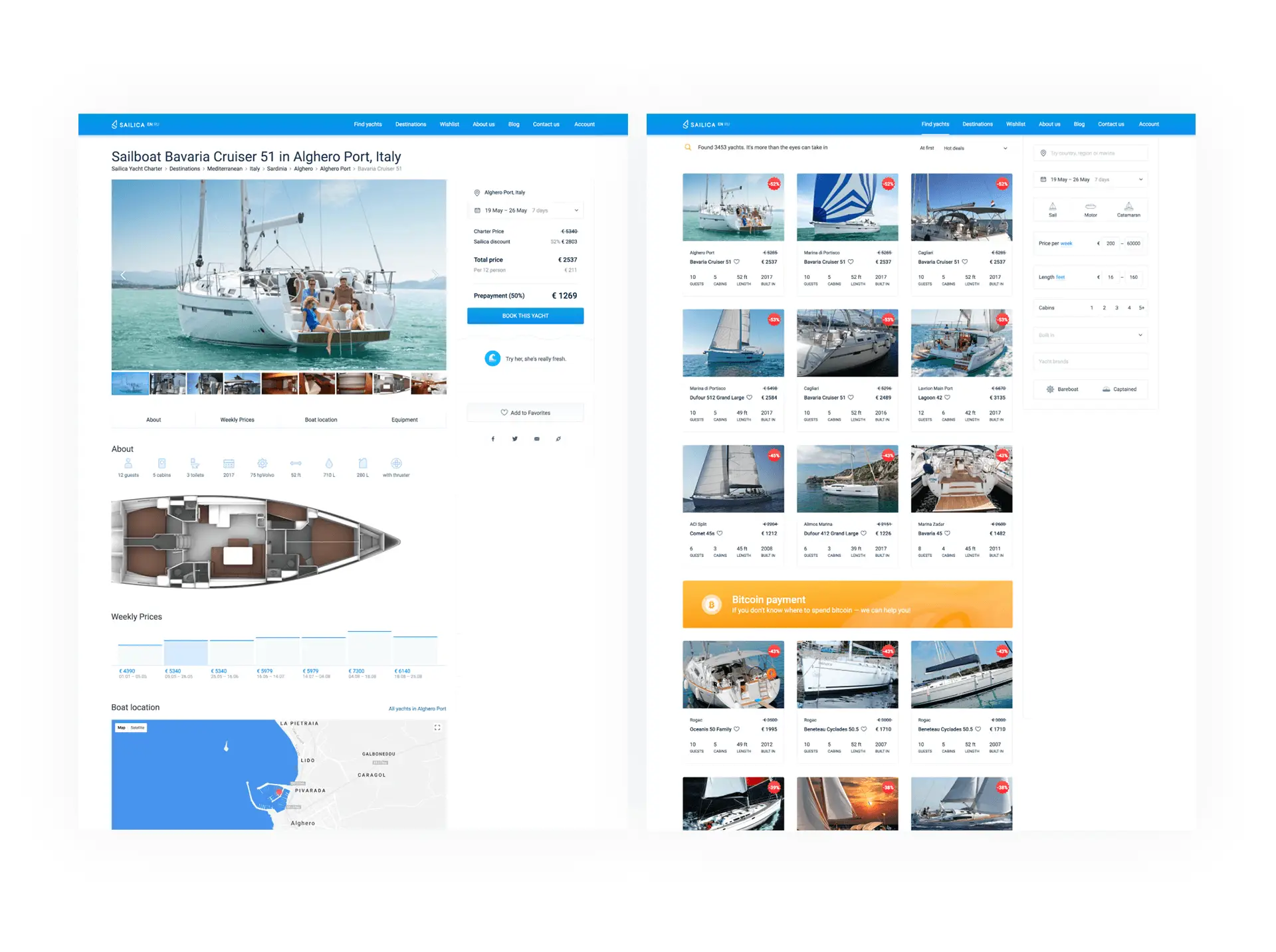Share yacht by email icon

pyautogui.click(x=536, y=439)
